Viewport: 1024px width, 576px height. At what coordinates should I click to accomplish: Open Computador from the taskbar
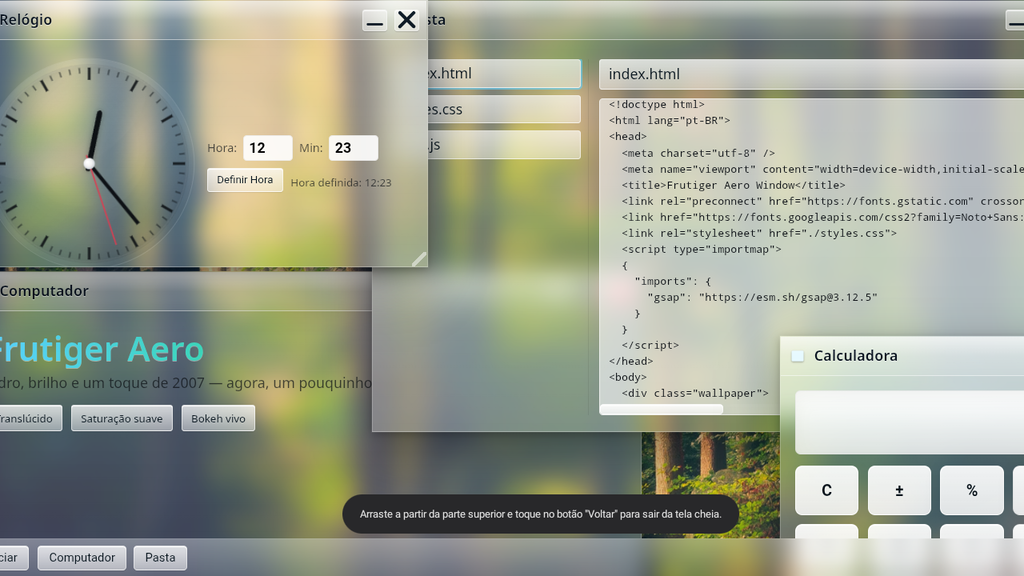tap(82, 558)
